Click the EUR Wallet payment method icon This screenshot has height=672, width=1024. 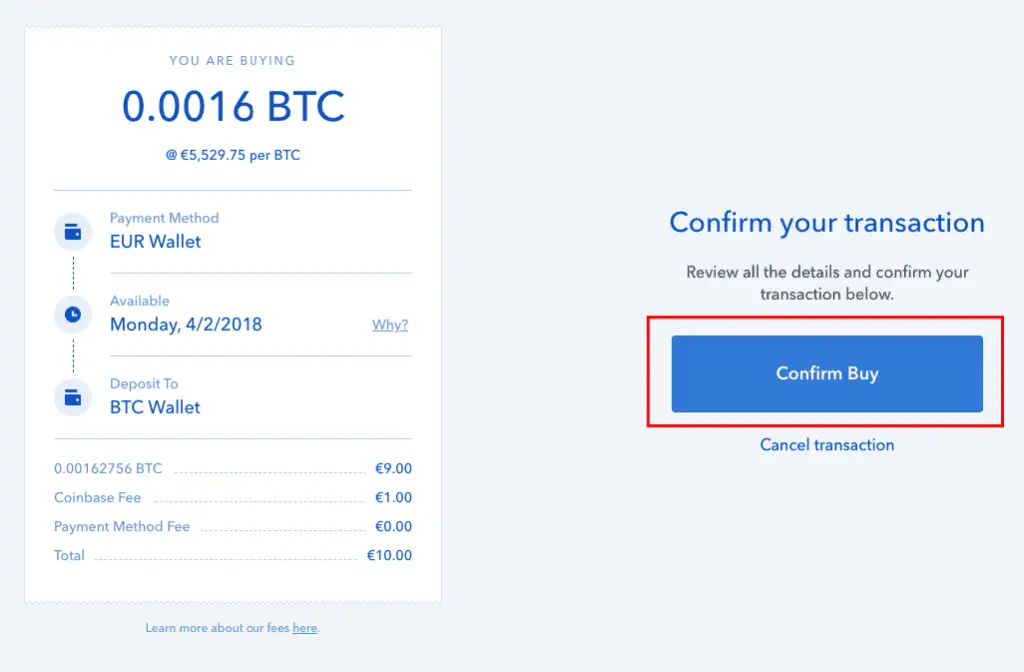tap(73, 232)
